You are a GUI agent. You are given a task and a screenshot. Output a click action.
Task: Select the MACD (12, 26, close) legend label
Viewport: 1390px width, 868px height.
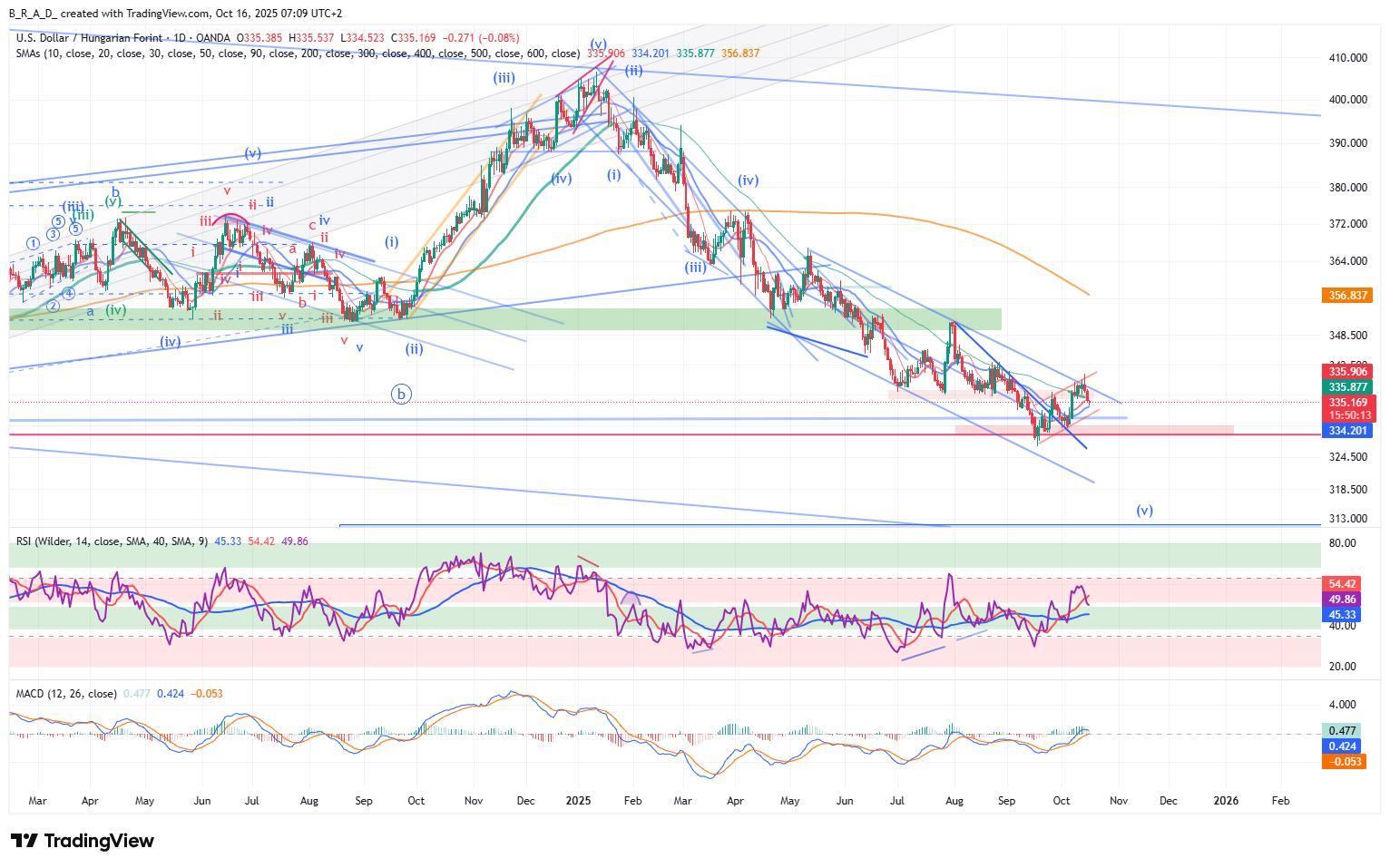(x=66, y=694)
